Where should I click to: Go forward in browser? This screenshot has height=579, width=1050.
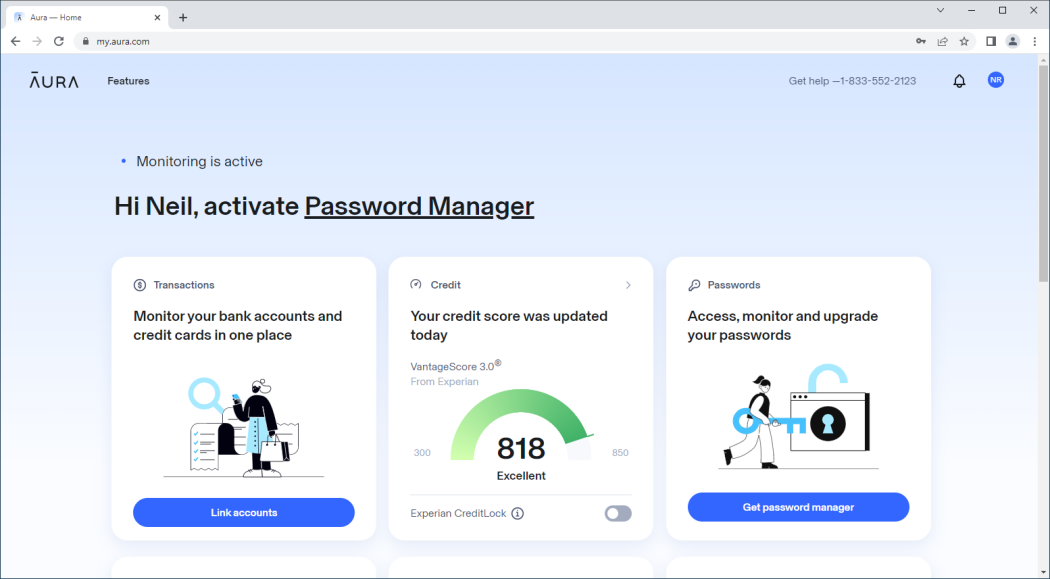(x=37, y=42)
